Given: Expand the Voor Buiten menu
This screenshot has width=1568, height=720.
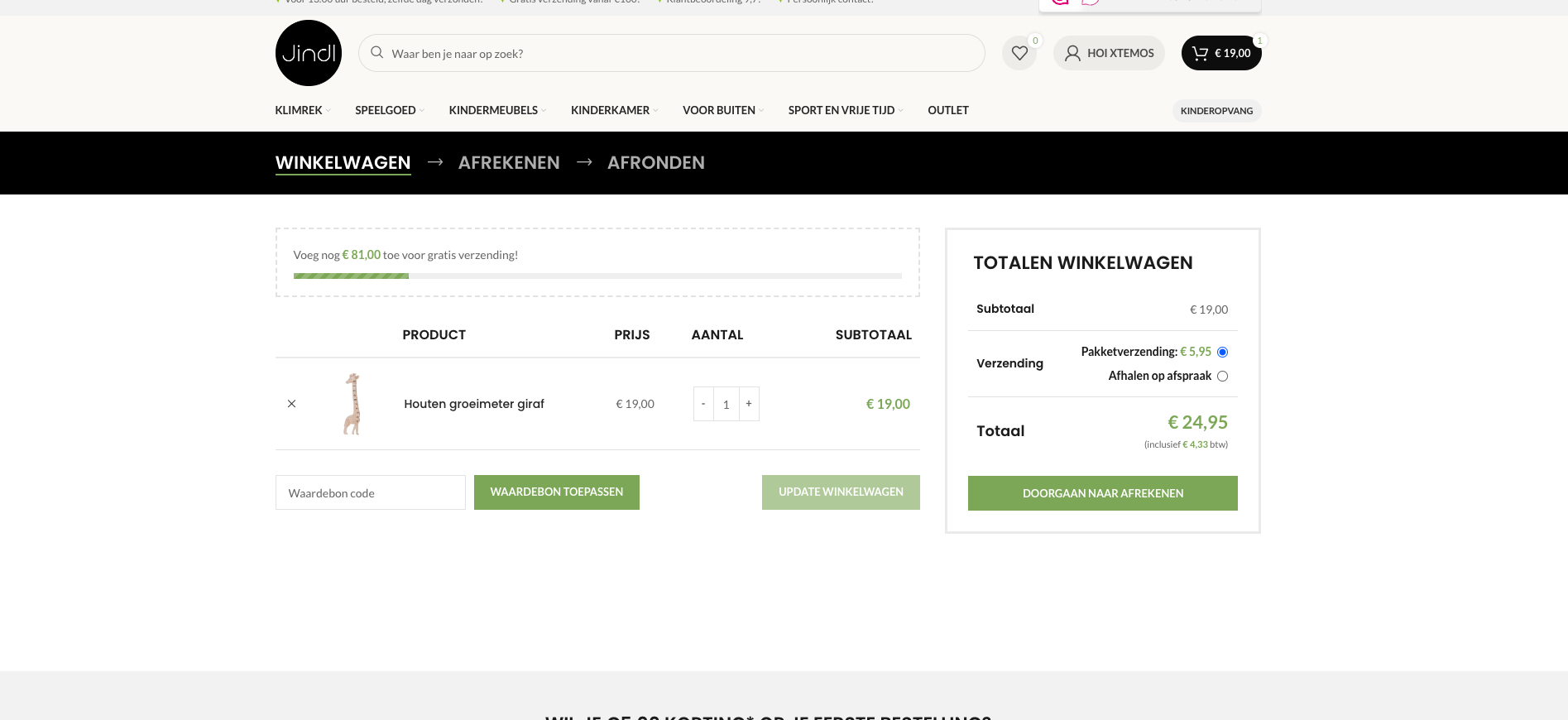Looking at the screenshot, I should coord(723,110).
